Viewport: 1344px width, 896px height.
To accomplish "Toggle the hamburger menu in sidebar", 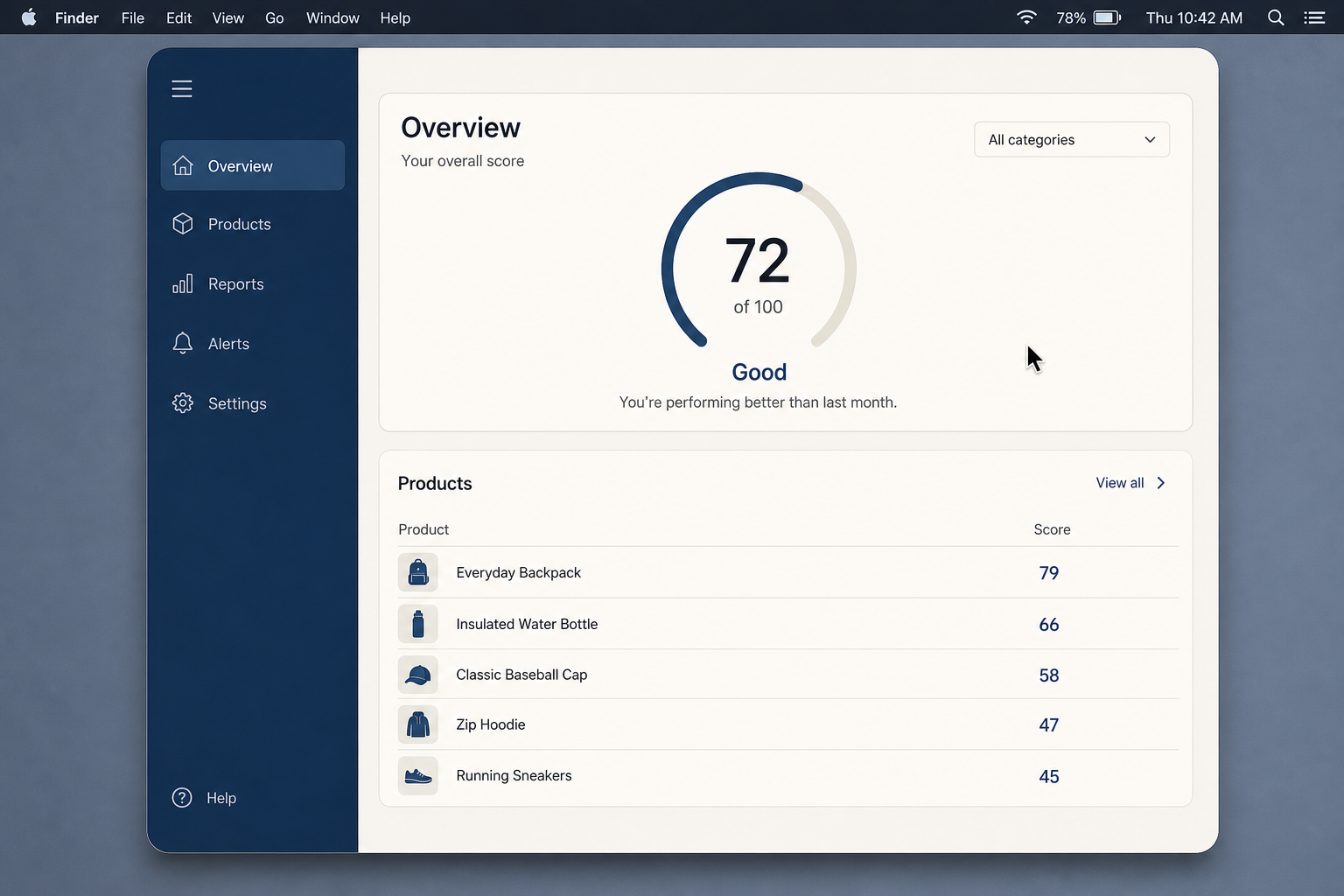I will [x=182, y=88].
